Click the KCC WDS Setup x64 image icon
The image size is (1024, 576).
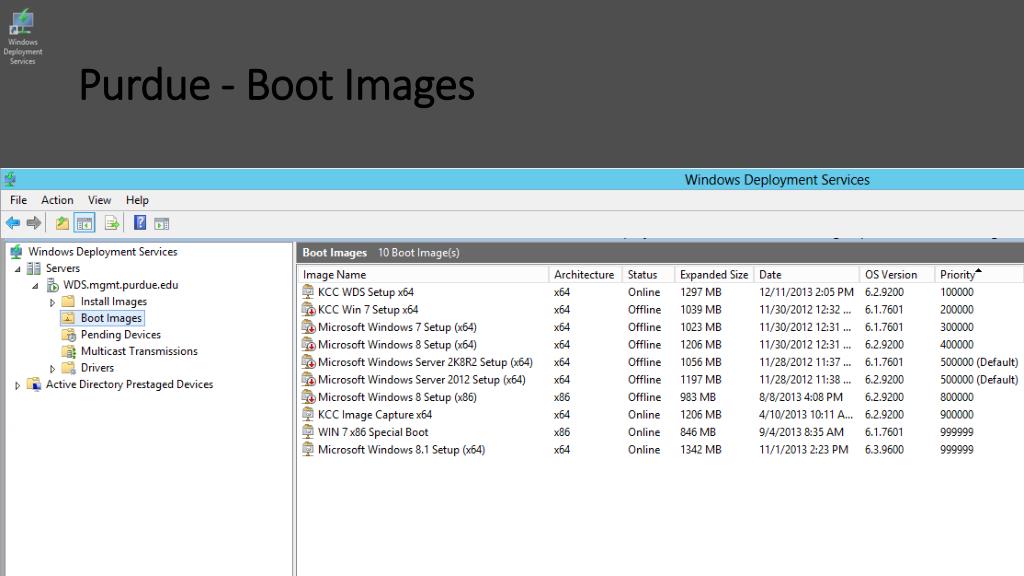pos(308,292)
